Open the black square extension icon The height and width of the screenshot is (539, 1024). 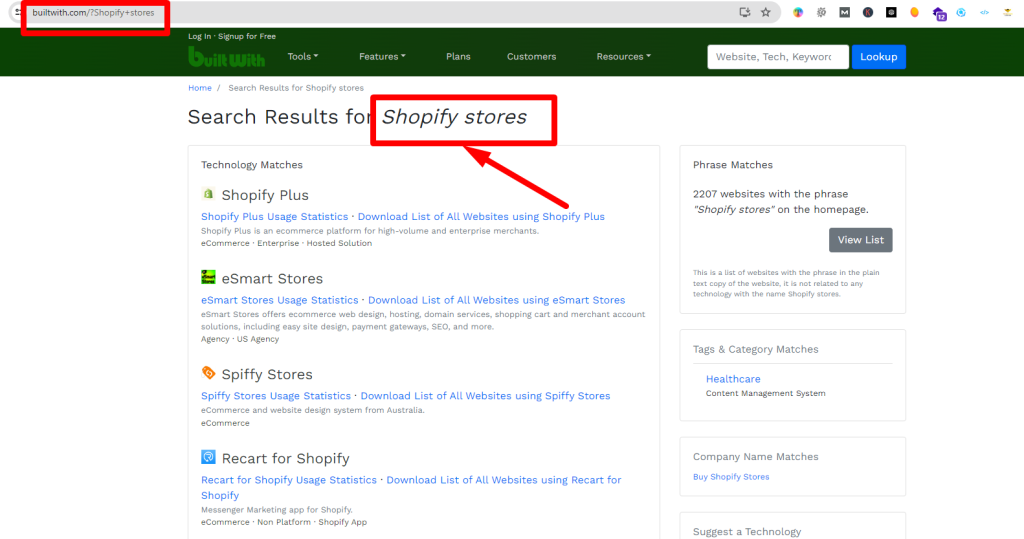click(x=891, y=12)
